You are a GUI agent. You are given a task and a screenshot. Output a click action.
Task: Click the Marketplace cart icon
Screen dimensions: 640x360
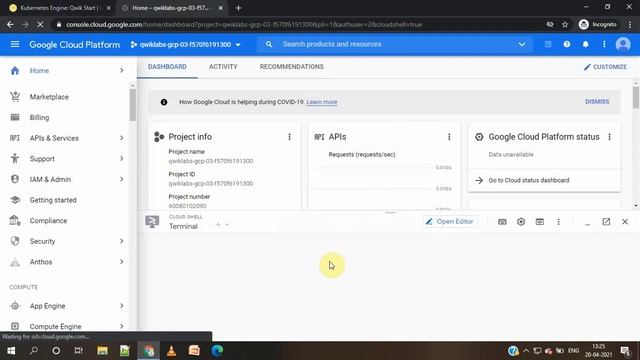(x=15, y=97)
